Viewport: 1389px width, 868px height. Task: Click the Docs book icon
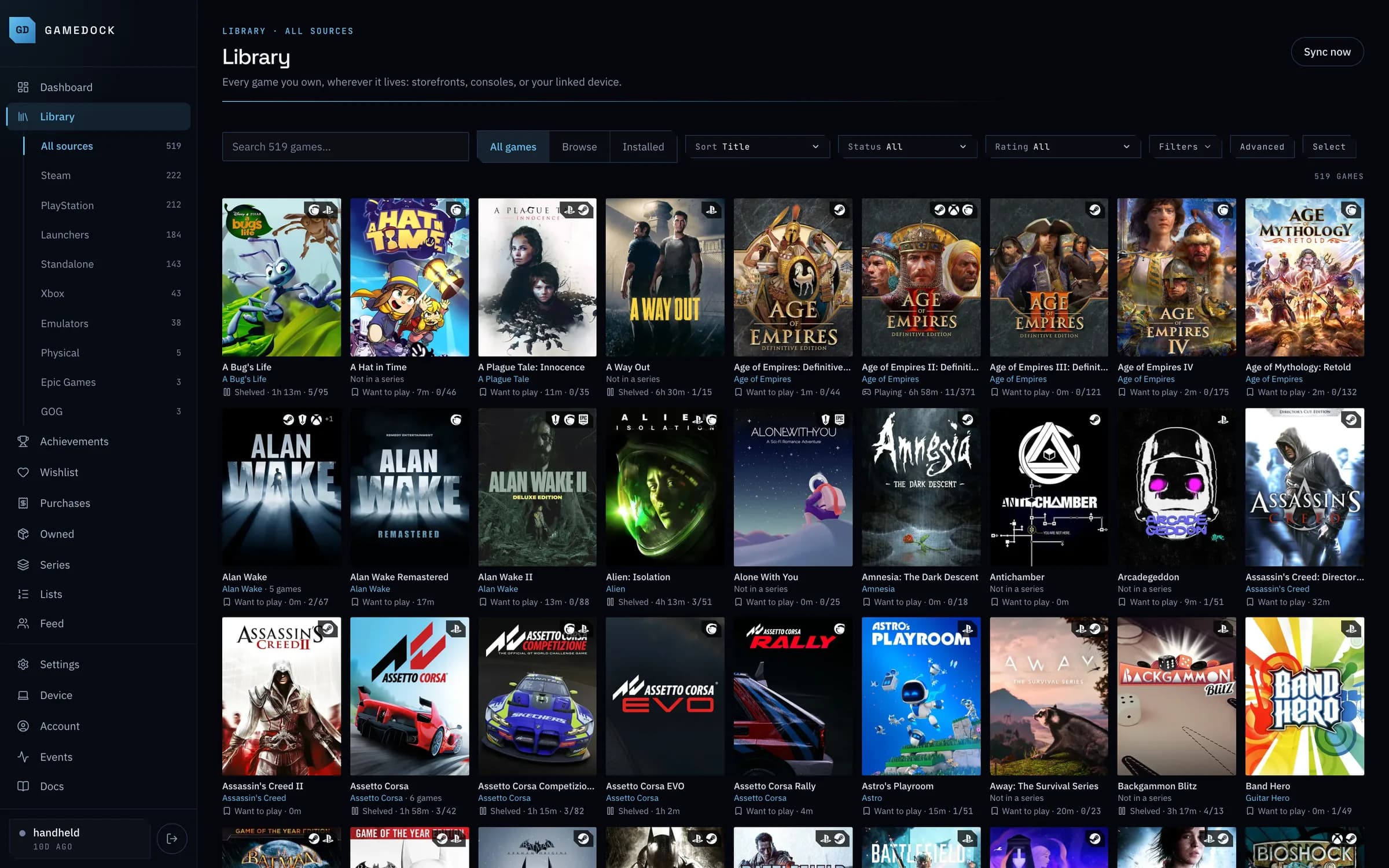pos(23,786)
